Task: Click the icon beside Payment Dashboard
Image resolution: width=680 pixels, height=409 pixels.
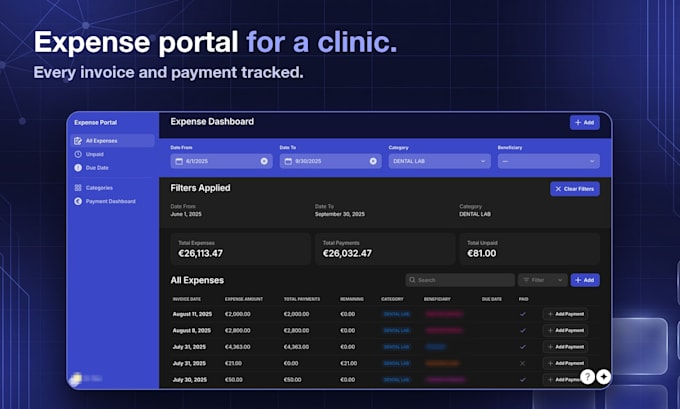Action: click(78, 201)
